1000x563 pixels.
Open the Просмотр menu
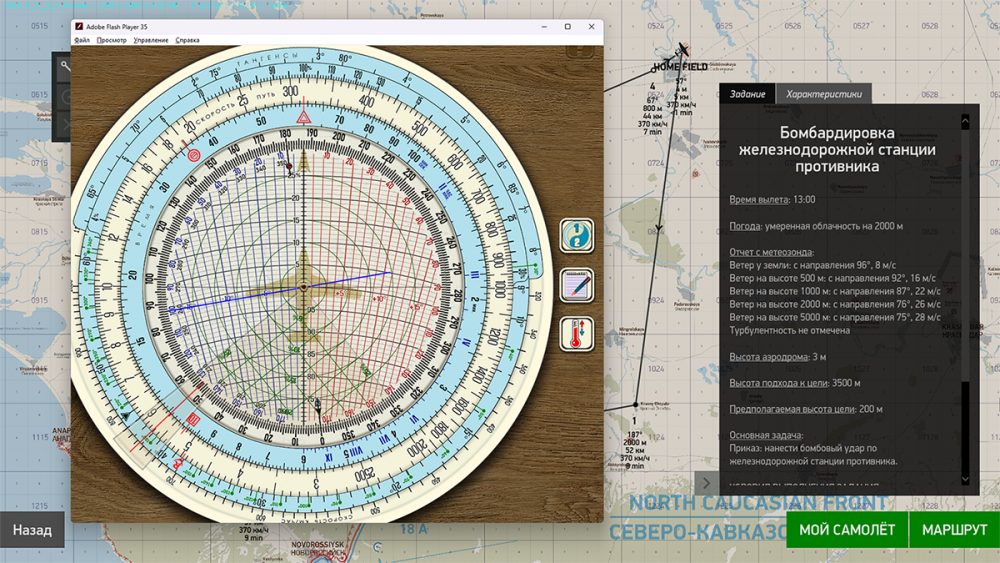[x=111, y=40]
